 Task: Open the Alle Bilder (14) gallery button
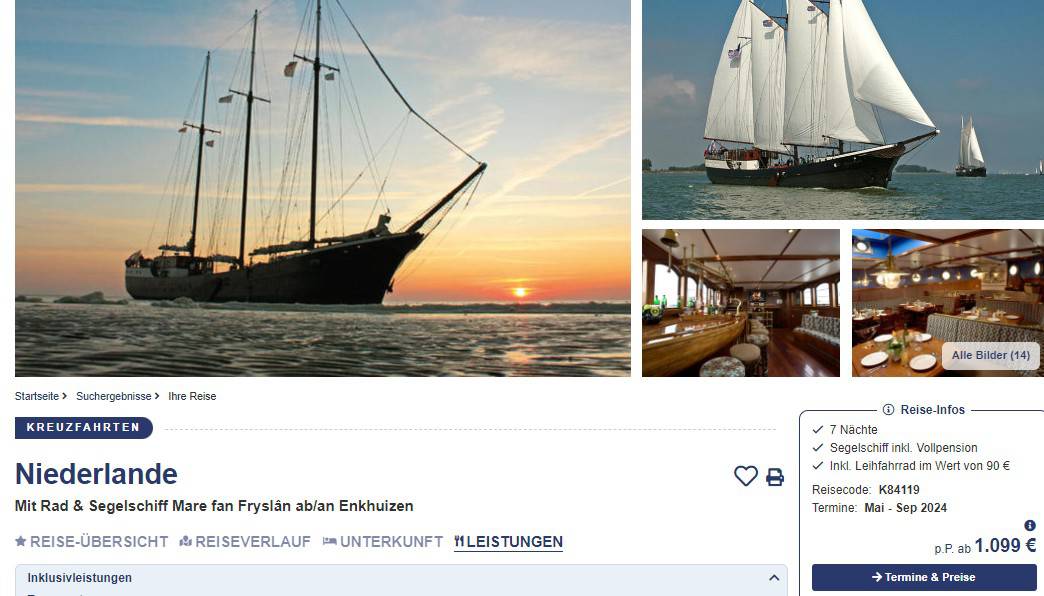pyautogui.click(x=991, y=356)
